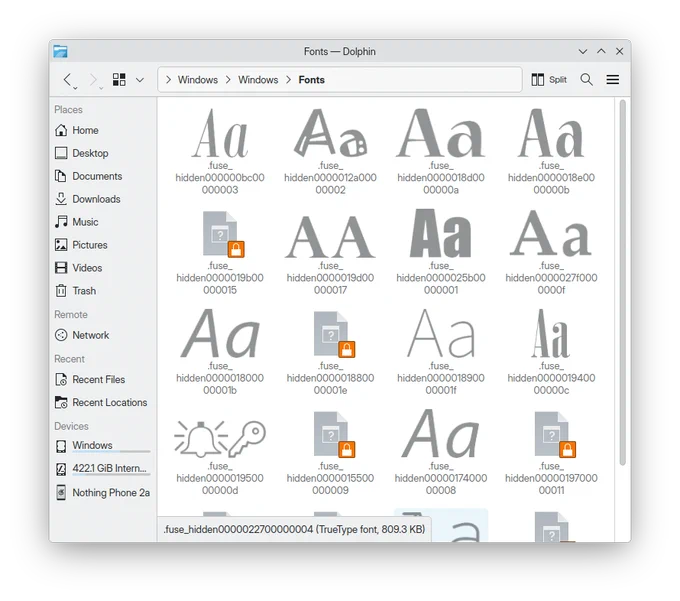
Task: Navigate to second Windows breadcrumb
Action: coord(258,80)
